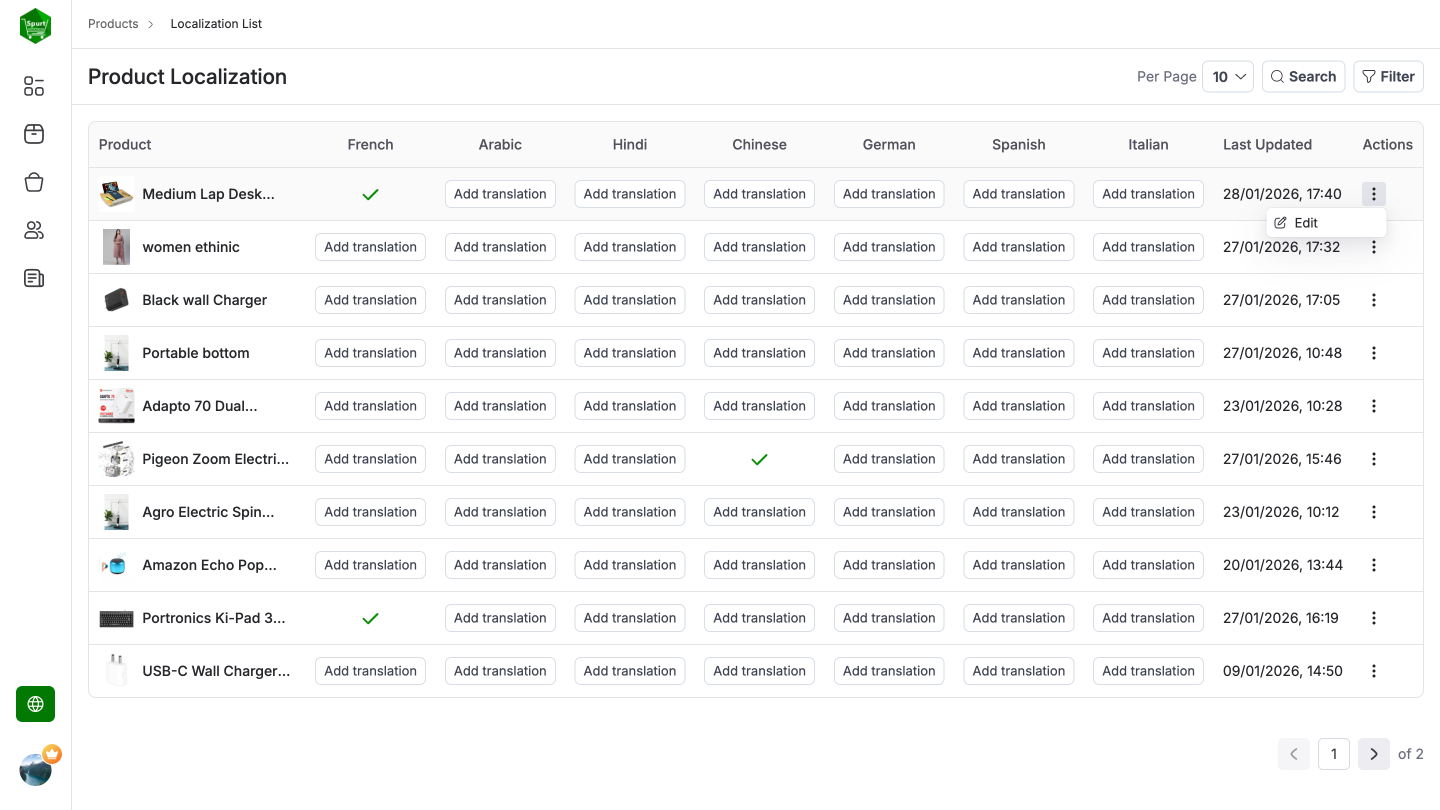Open the three-dot menu for USB-C Wall Charger
The height and width of the screenshot is (810, 1440).
pos(1373,670)
